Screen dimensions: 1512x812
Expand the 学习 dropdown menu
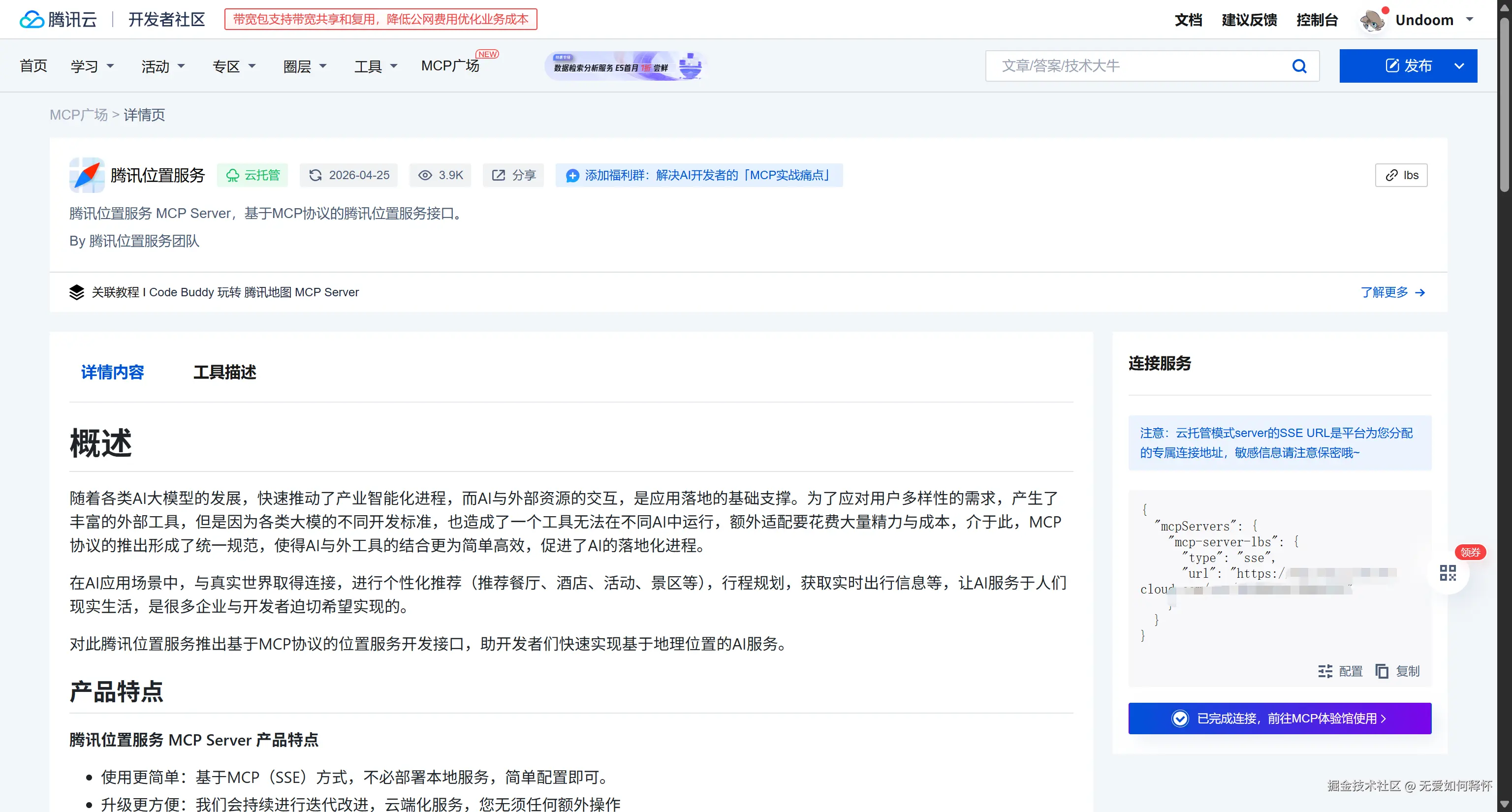click(x=92, y=66)
